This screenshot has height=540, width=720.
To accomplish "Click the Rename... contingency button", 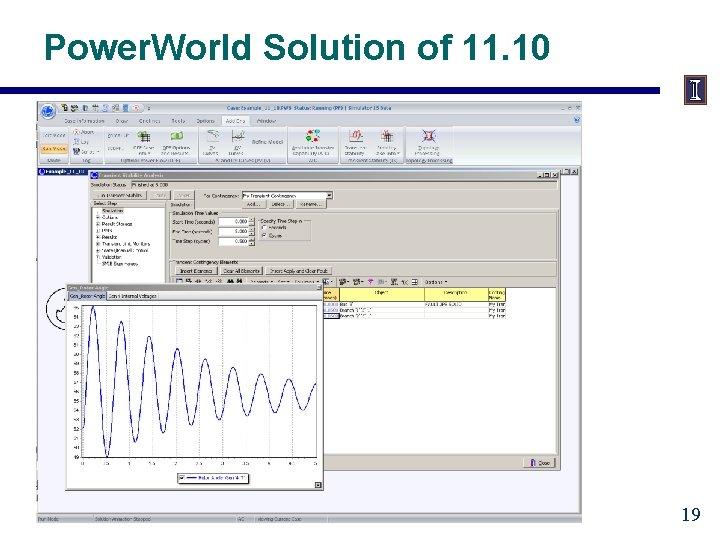I will 309,204.
